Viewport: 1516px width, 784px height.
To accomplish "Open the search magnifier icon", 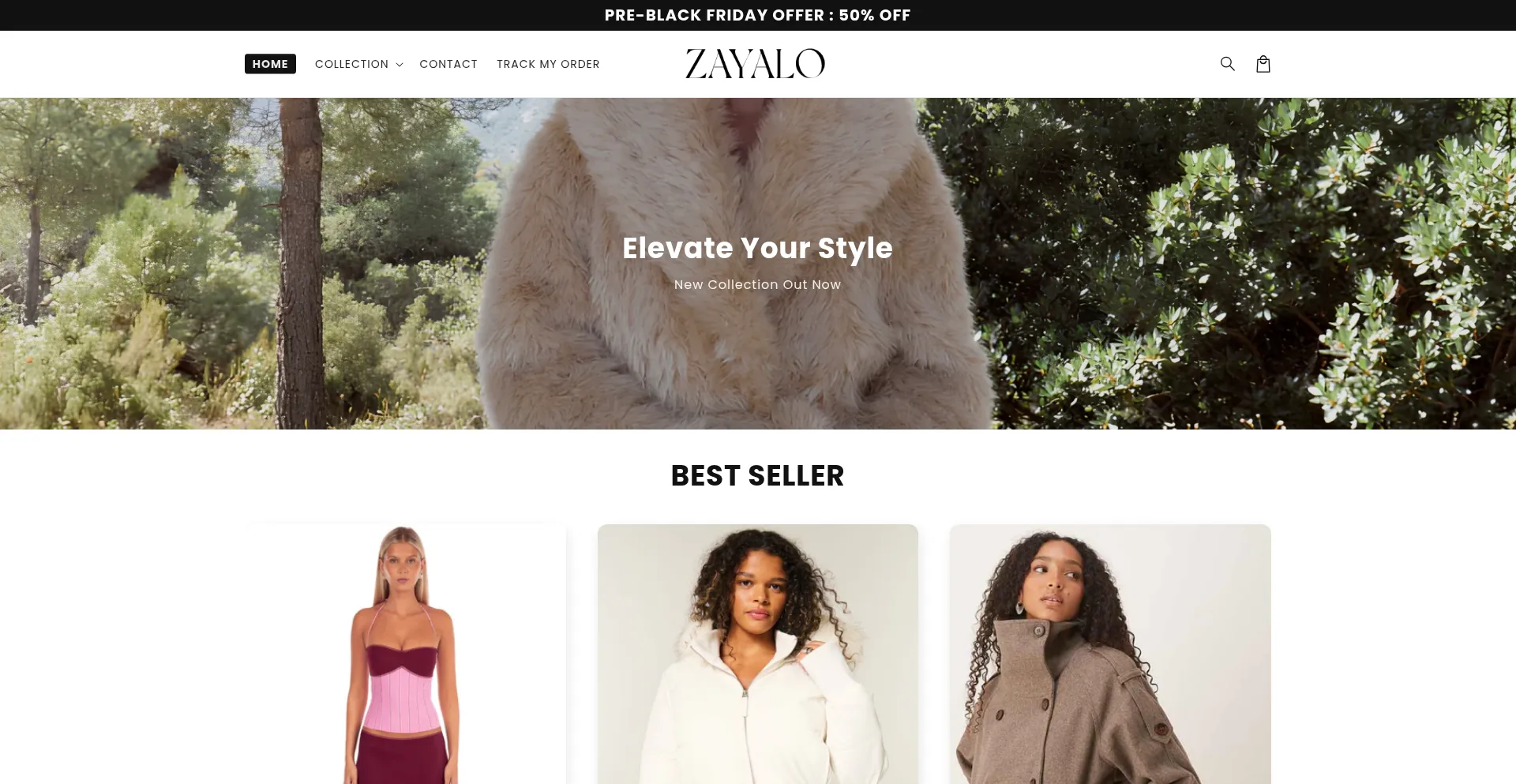I will coord(1227,64).
